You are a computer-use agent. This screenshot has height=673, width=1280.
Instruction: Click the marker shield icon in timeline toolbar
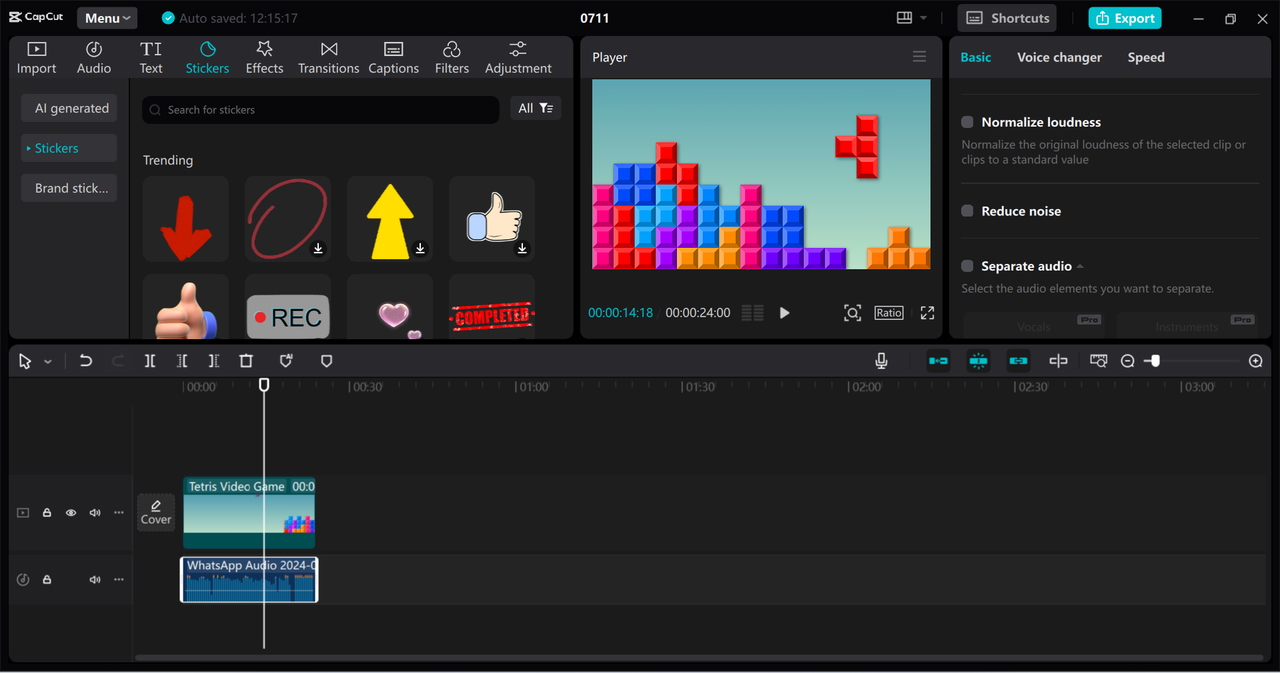(326, 361)
